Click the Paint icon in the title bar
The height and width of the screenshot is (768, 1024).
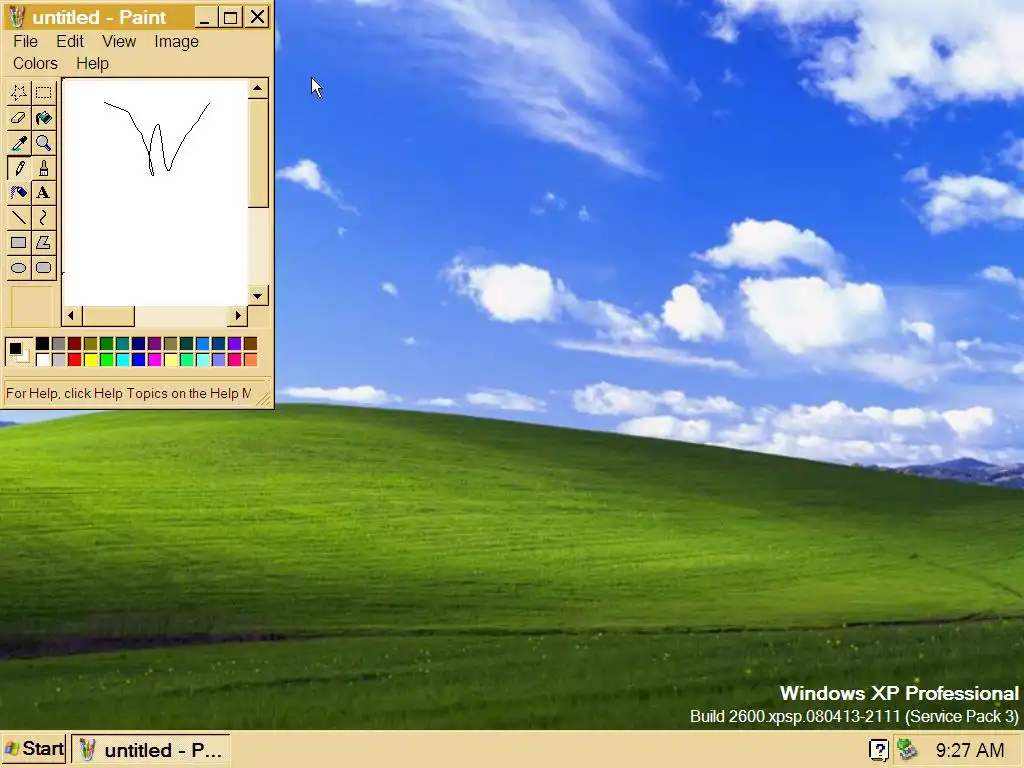point(17,17)
